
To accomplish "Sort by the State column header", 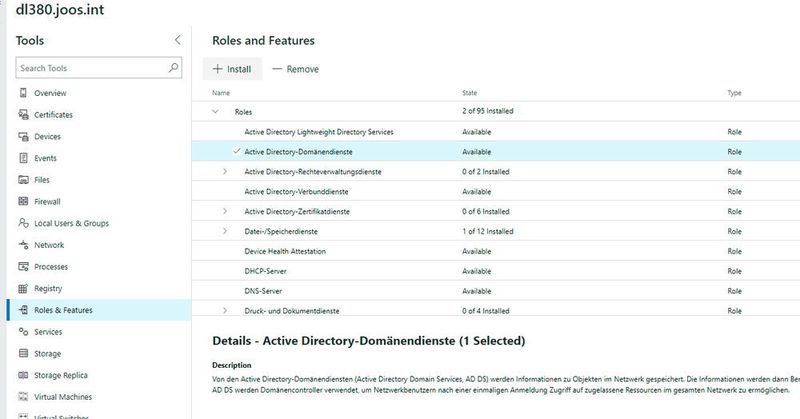I will click(469, 93).
